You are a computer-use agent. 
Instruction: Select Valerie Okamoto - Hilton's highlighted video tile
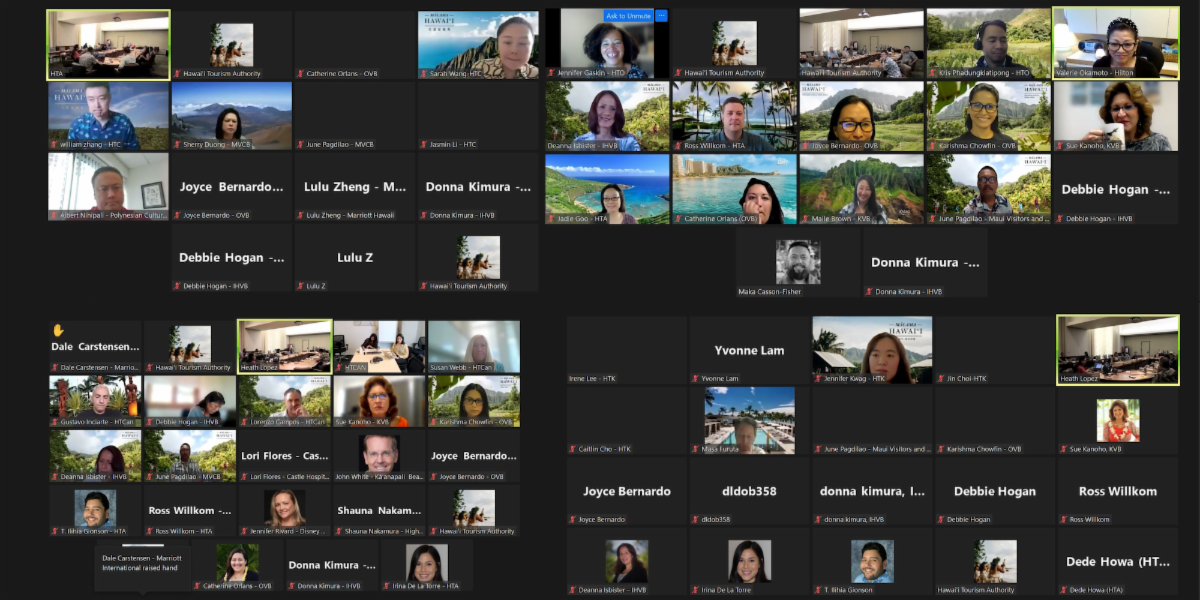pyautogui.click(x=1114, y=43)
